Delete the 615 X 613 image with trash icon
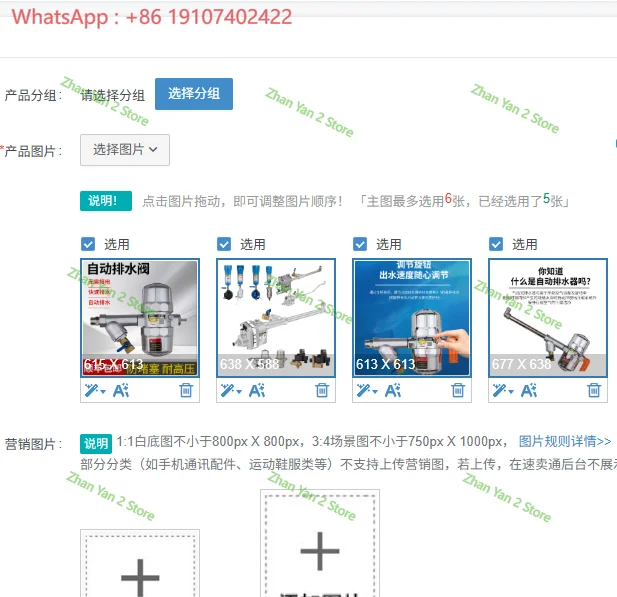617x597 pixels. tap(186, 390)
